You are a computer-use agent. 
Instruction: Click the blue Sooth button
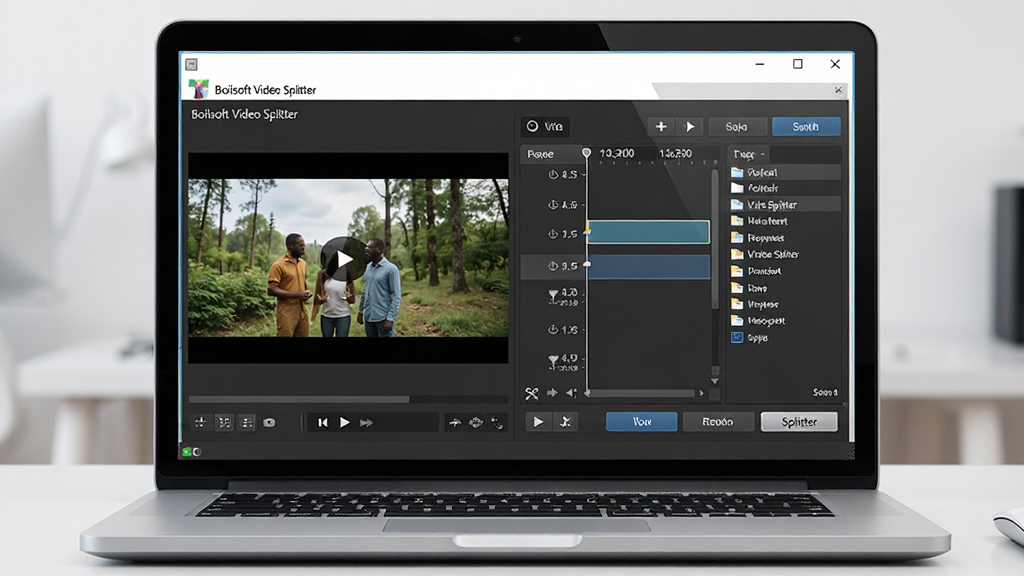point(806,127)
